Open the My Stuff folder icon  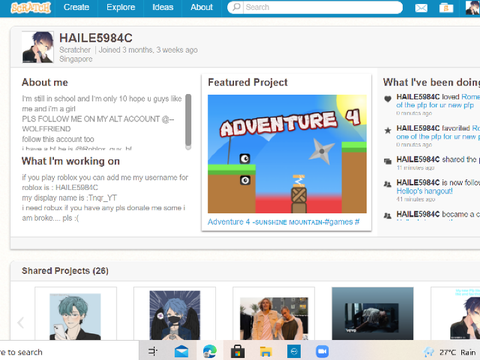click(x=446, y=8)
